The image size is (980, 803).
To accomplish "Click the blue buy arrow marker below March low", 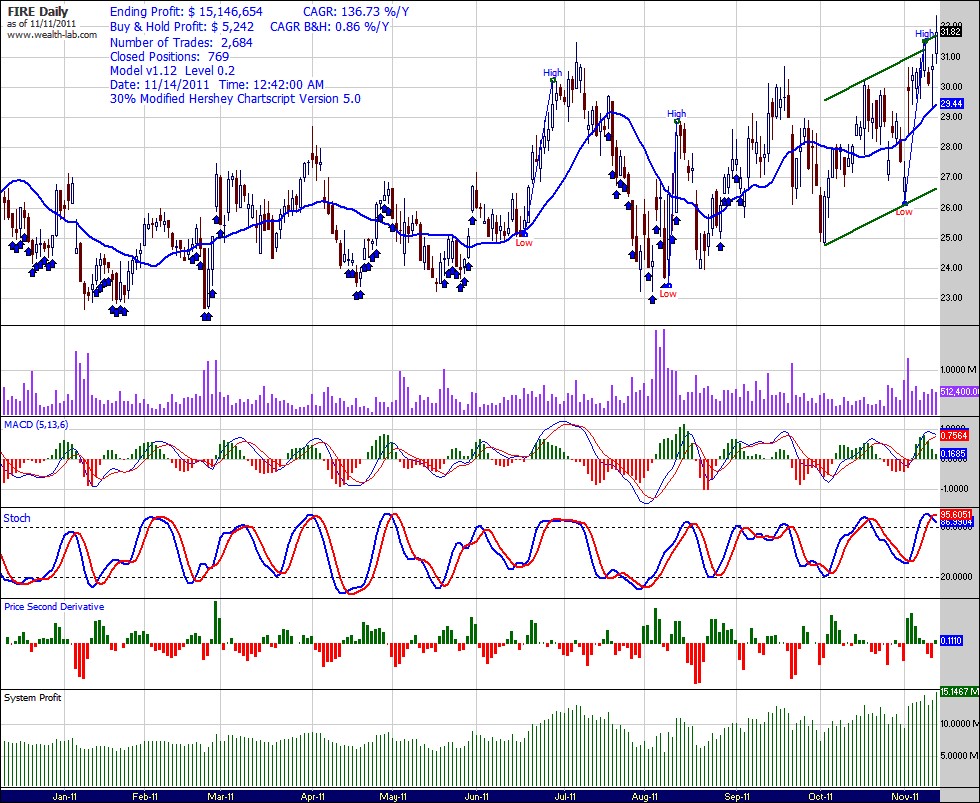I will [206, 316].
